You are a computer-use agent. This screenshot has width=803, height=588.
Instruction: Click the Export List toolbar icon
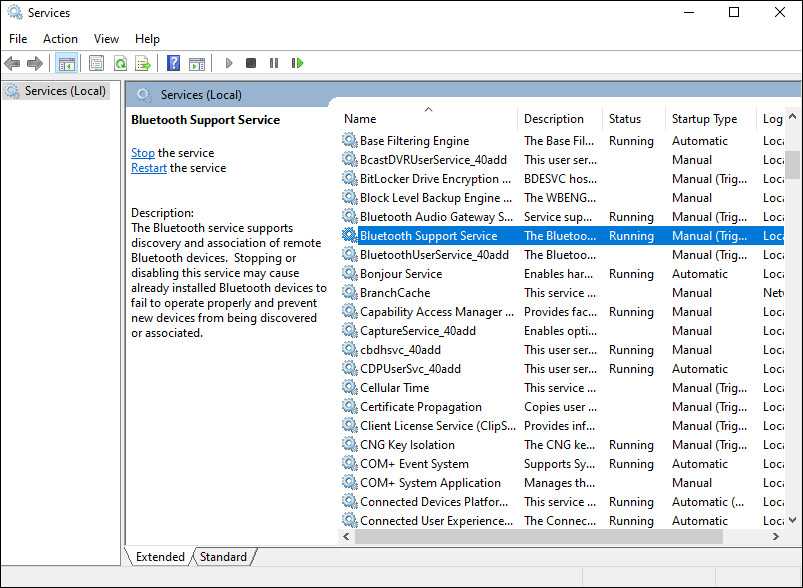coord(143,63)
